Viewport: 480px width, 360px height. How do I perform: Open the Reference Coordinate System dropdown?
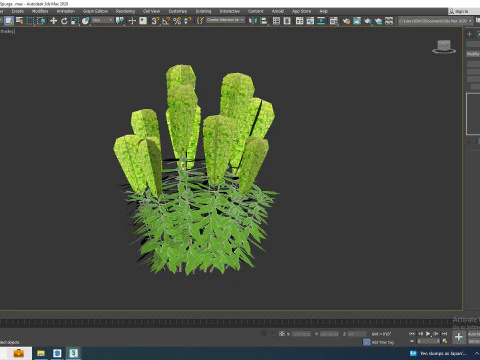tap(103, 21)
